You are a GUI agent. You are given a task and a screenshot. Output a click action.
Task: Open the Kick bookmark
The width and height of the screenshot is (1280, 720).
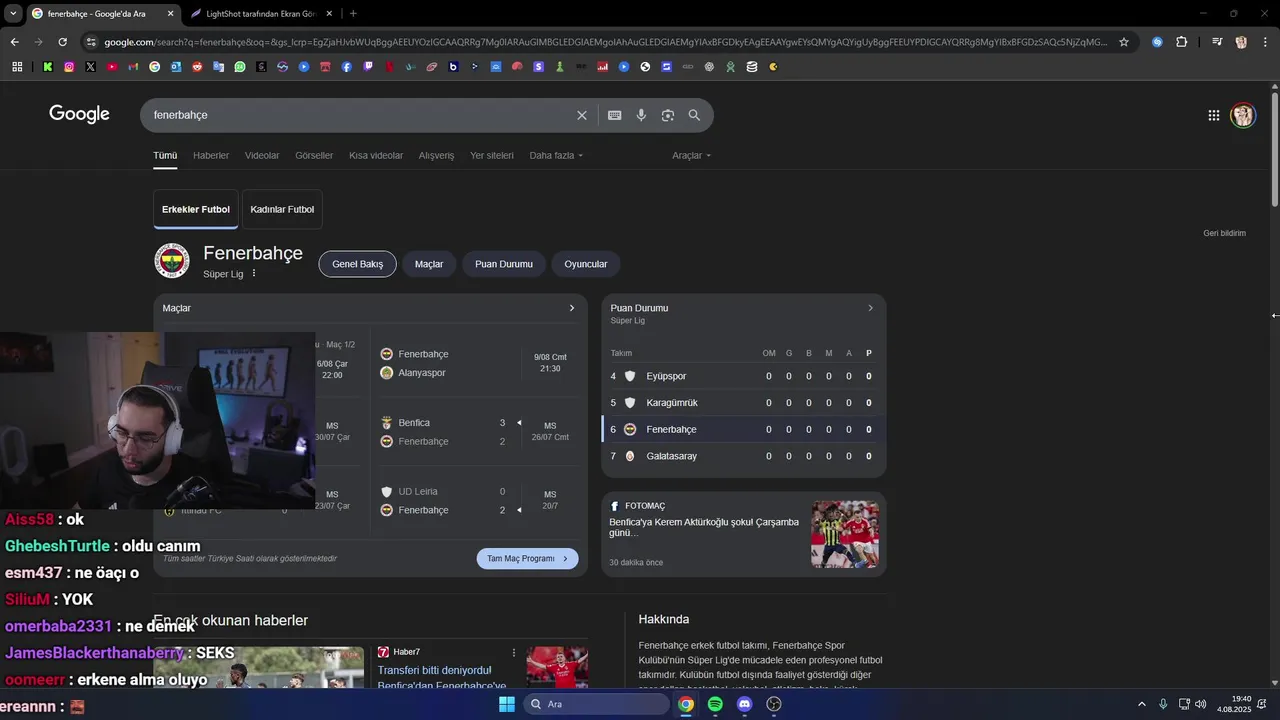click(x=48, y=67)
